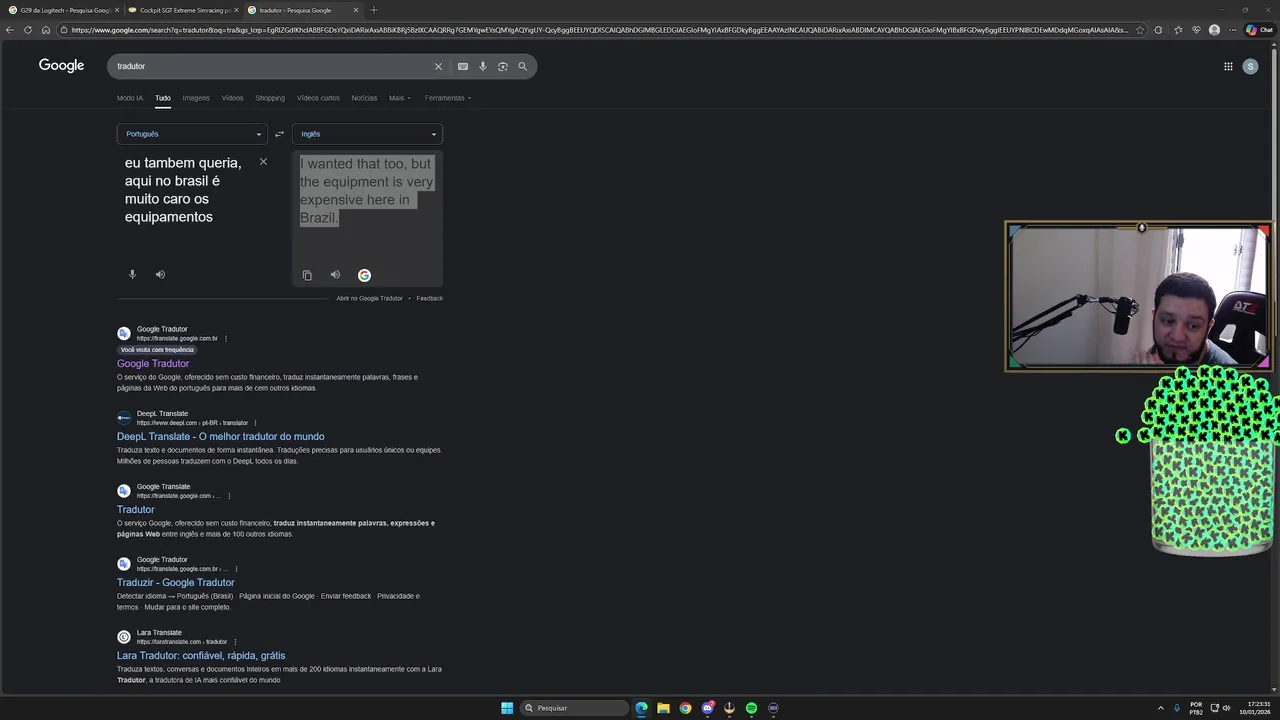Open the Windows Start menu
Screen dimensions: 1280x720
507,708
